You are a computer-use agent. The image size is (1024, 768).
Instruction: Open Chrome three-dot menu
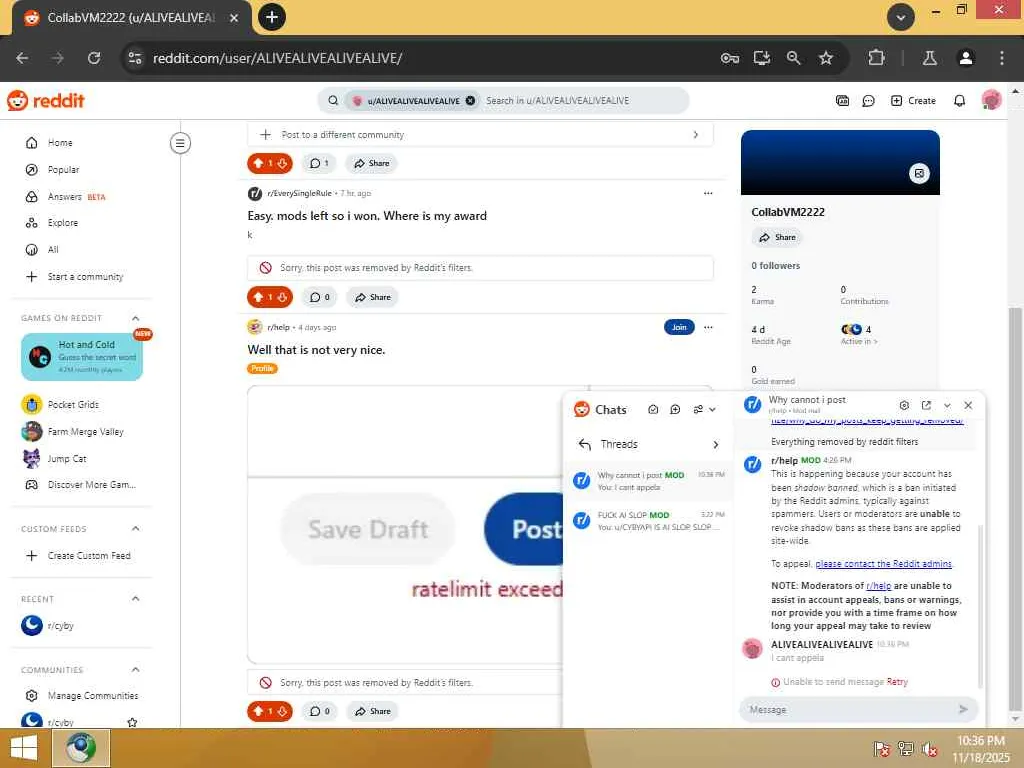pyautogui.click(x=1001, y=58)
